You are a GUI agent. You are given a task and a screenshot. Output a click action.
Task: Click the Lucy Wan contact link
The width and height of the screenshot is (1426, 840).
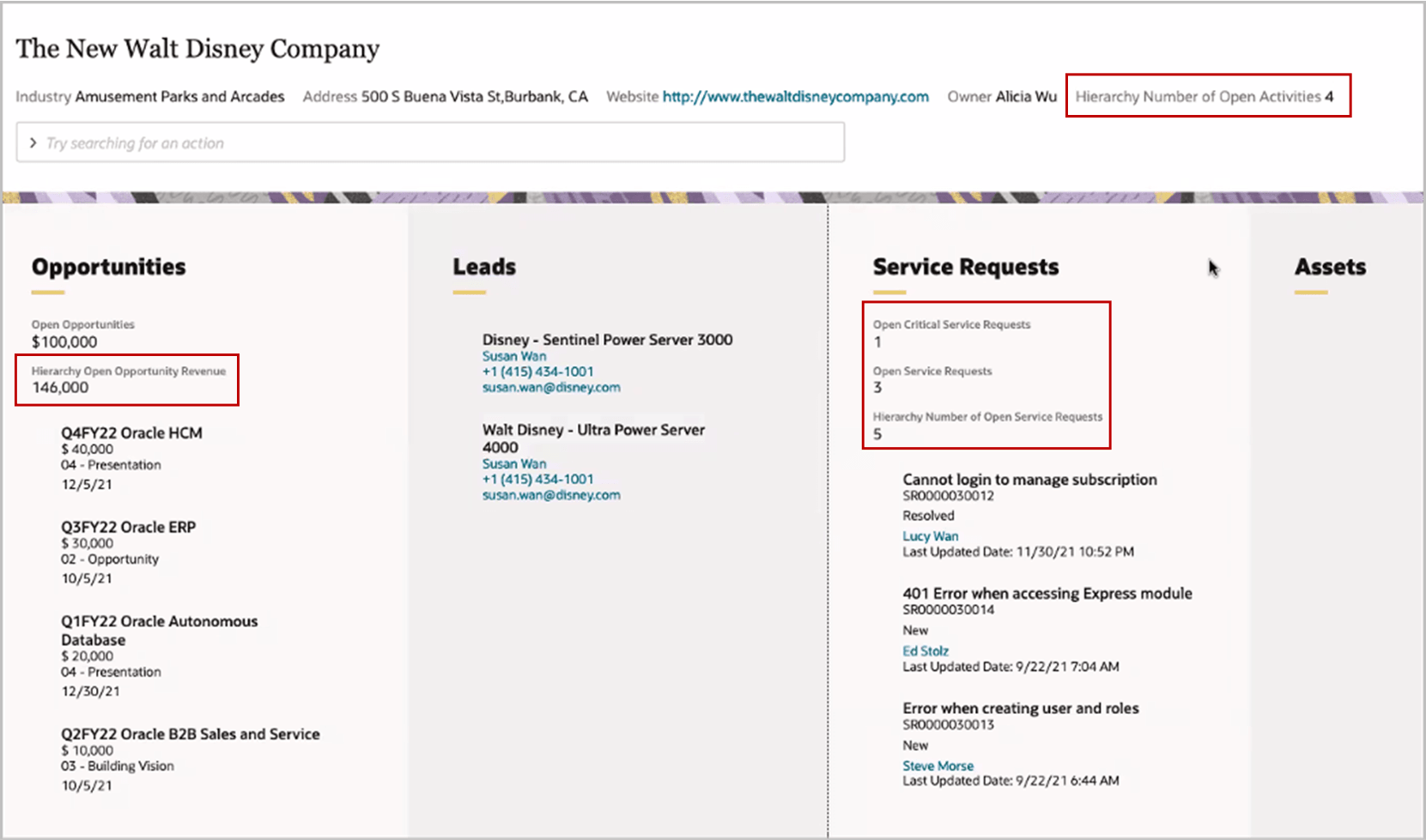pos(931,536)
